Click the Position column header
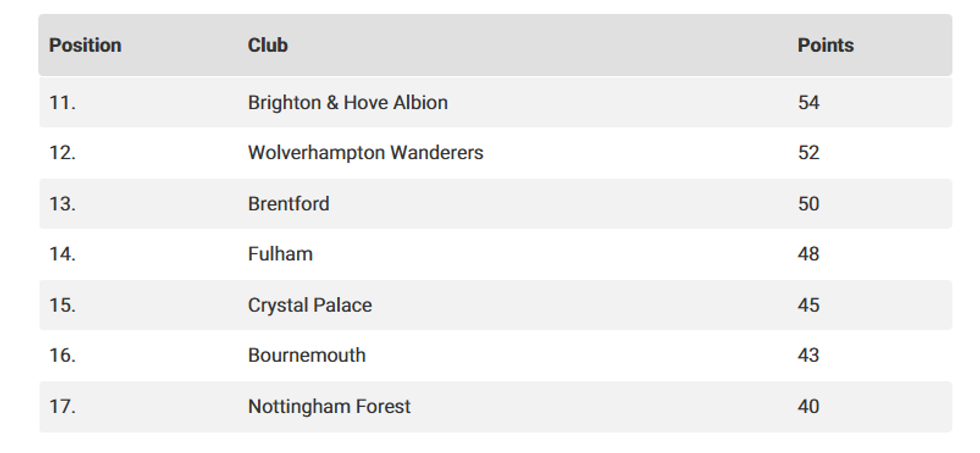 85,45
